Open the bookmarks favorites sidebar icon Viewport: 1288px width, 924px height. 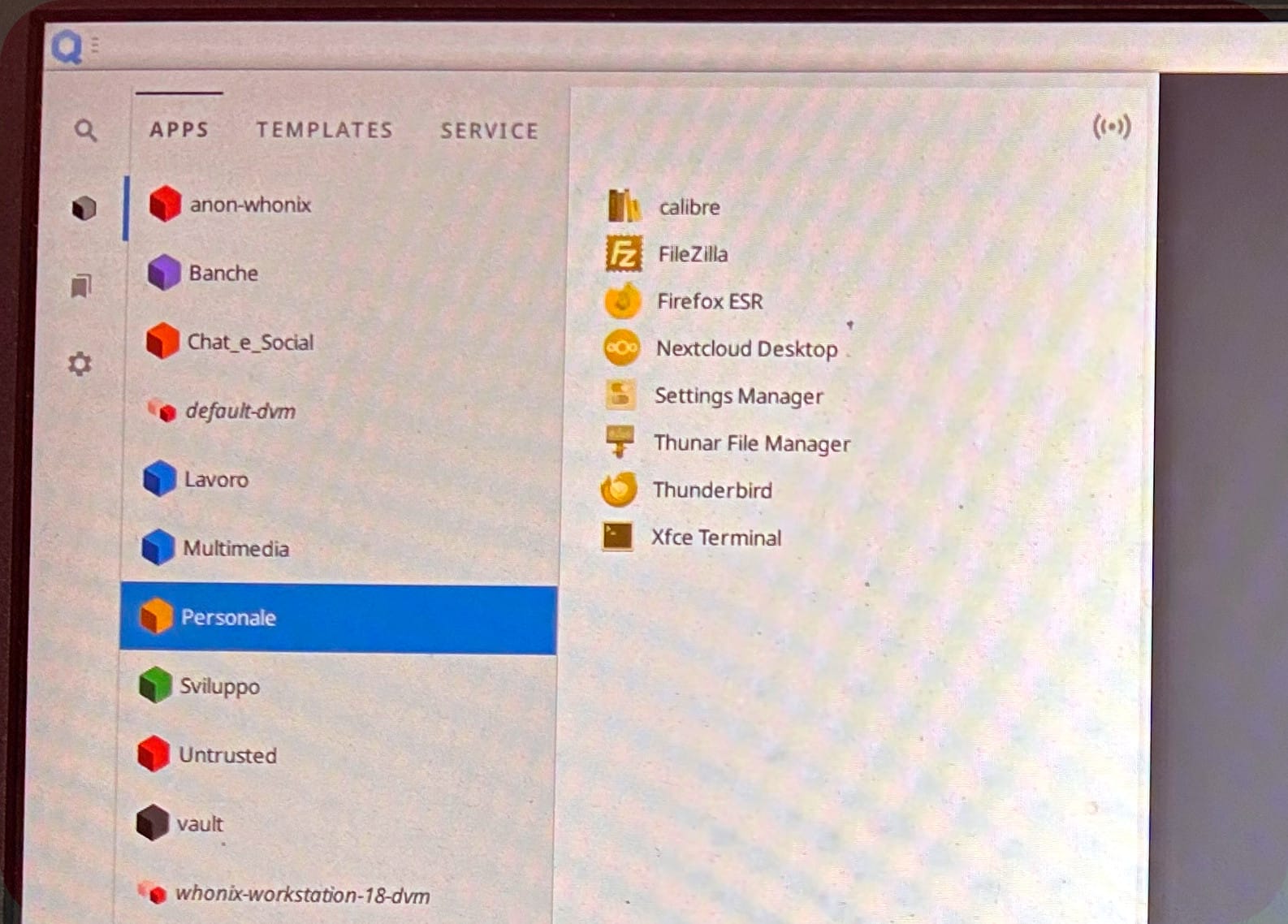coord(81,285)
